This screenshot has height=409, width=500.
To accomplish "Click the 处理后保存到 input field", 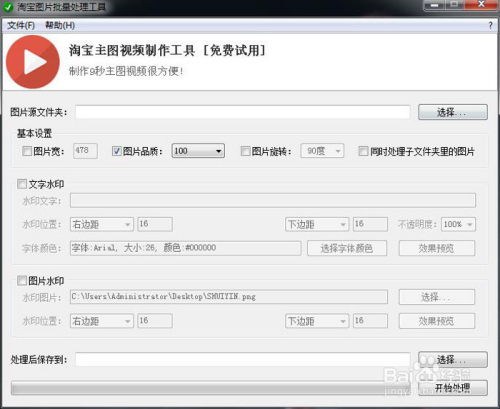I will tap(243, 360).
